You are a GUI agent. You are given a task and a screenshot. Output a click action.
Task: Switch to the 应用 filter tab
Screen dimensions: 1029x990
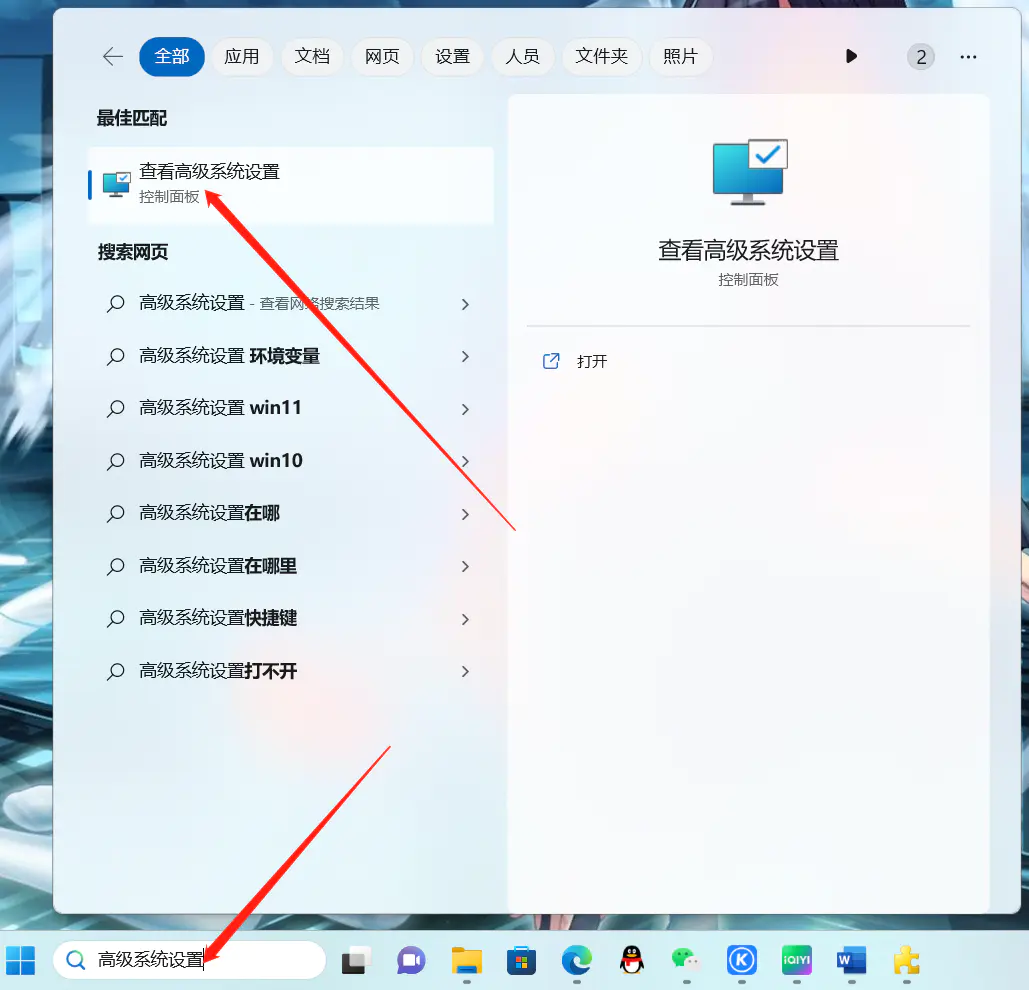[x=241, y=57]
